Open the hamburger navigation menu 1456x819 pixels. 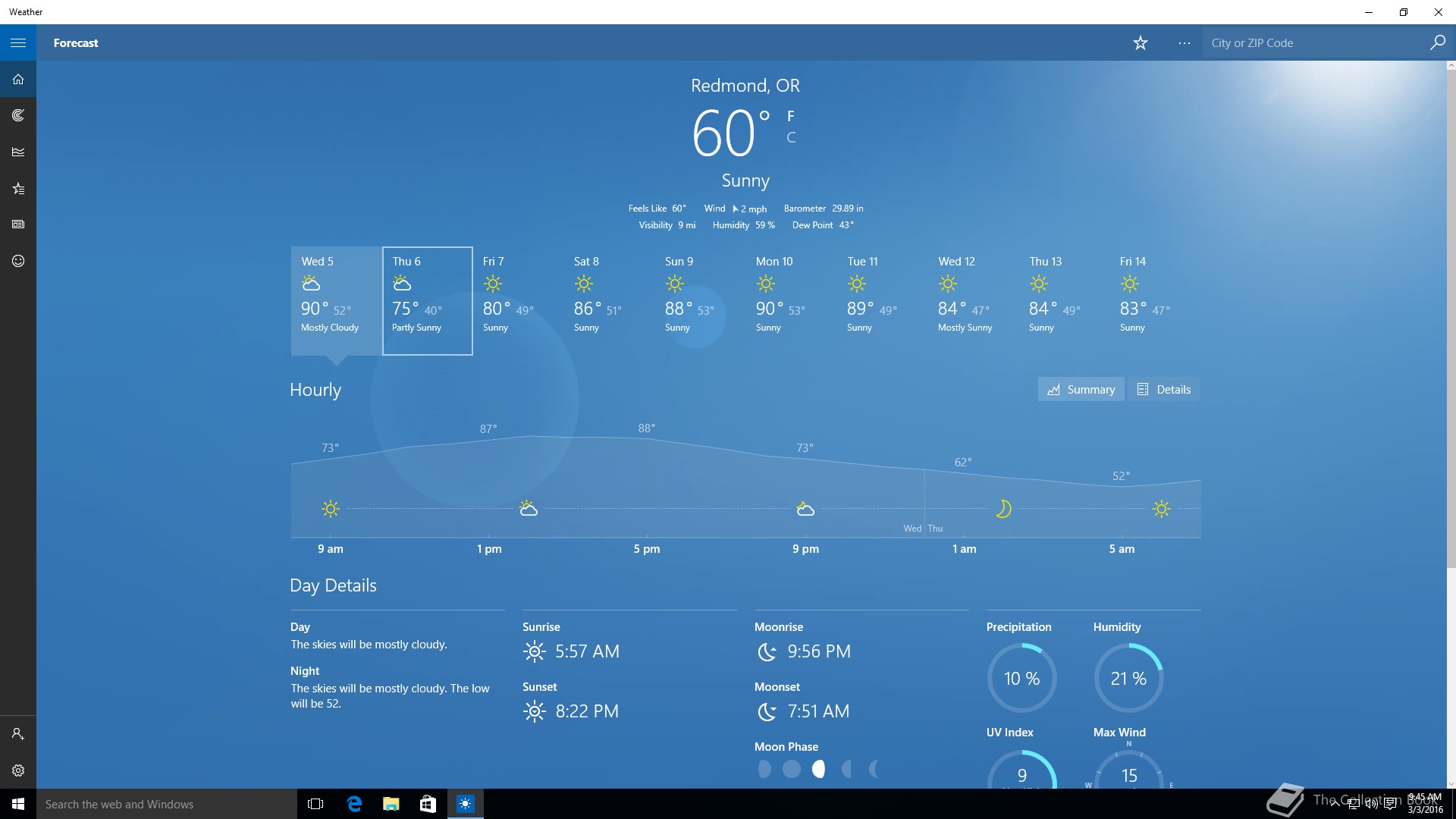[x=18, y=42]
